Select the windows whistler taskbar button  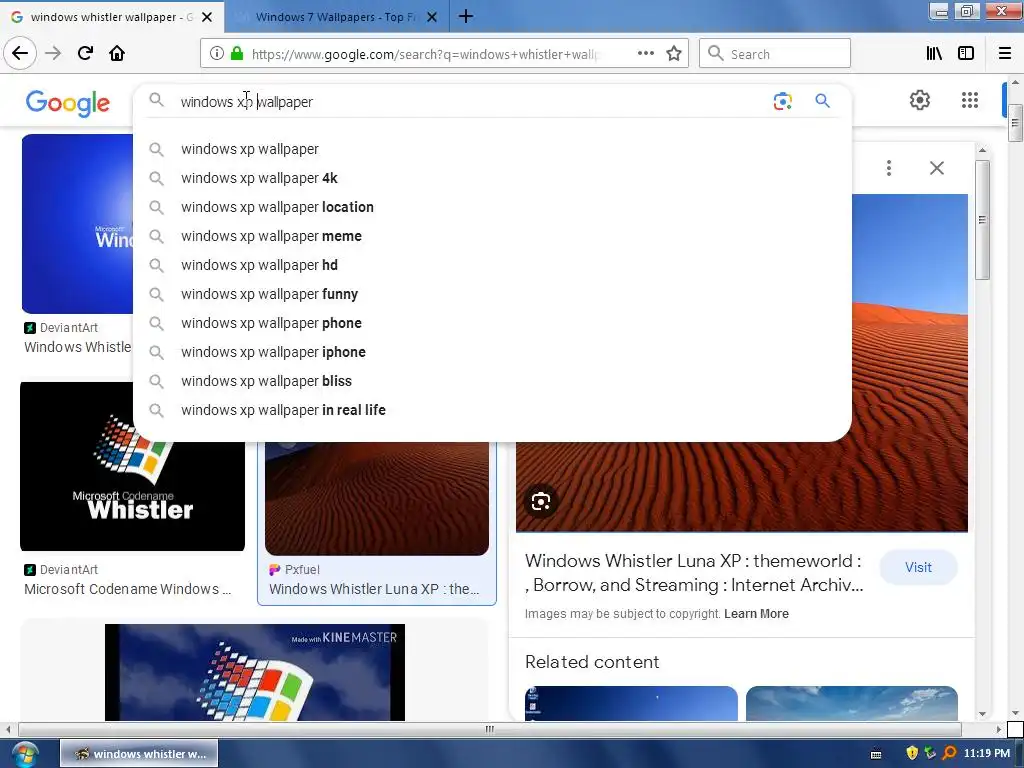139,754
